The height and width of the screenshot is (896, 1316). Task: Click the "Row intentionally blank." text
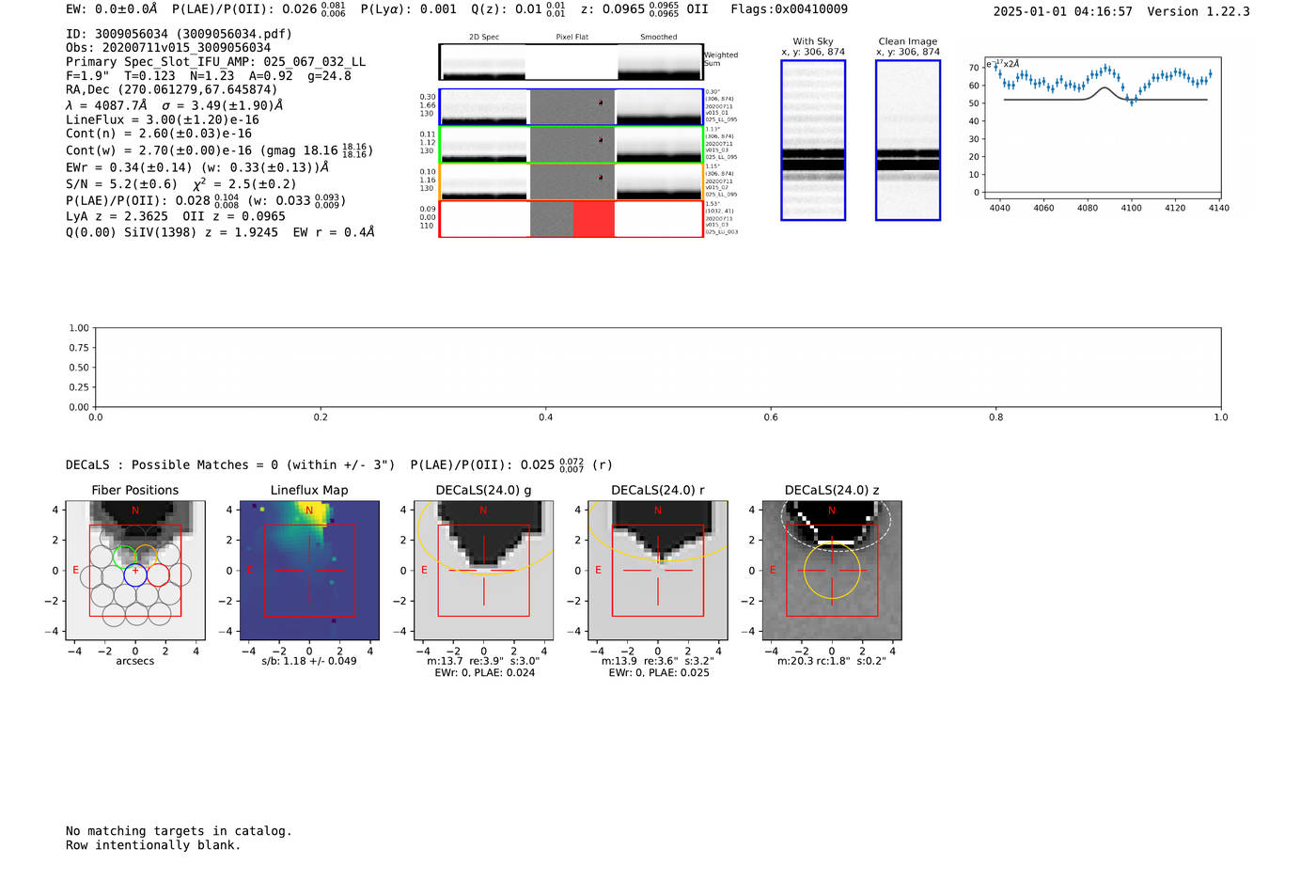coord(153,845)
